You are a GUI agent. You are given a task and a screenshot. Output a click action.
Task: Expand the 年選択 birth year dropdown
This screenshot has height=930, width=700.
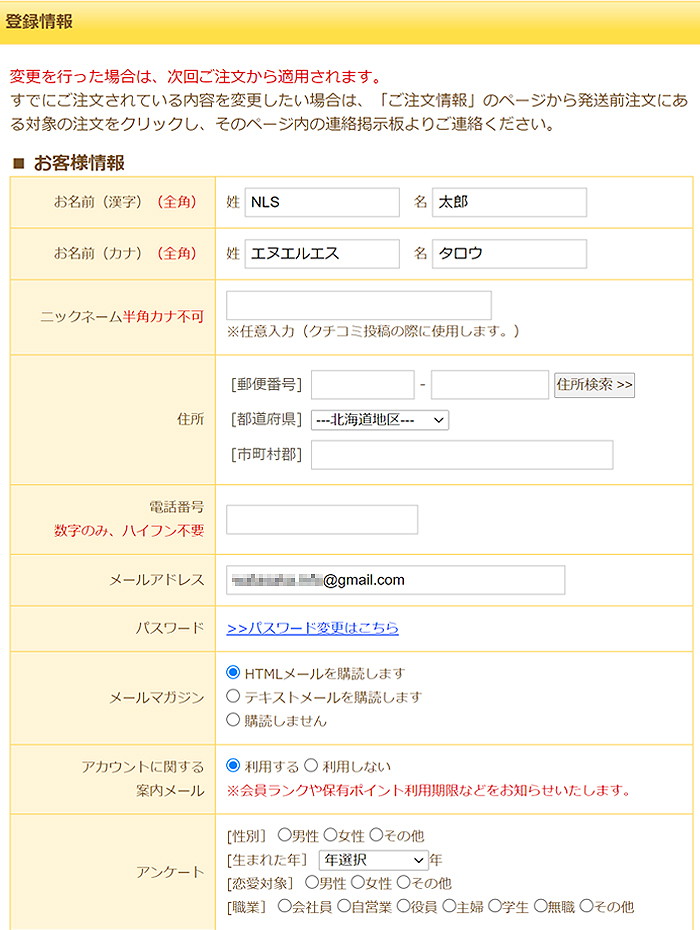pyautogui.click(x=373, y=859)
